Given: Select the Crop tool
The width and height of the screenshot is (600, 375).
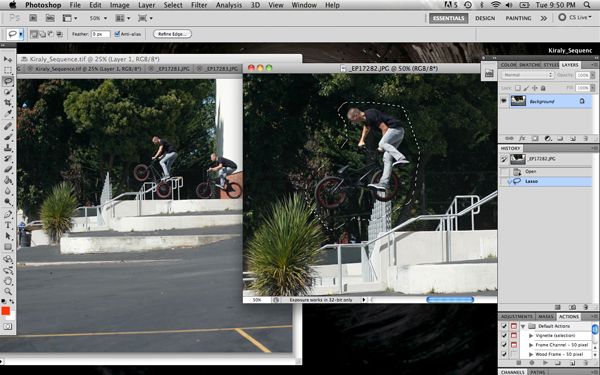Looking at the screenshot, I should click(8, 103).
